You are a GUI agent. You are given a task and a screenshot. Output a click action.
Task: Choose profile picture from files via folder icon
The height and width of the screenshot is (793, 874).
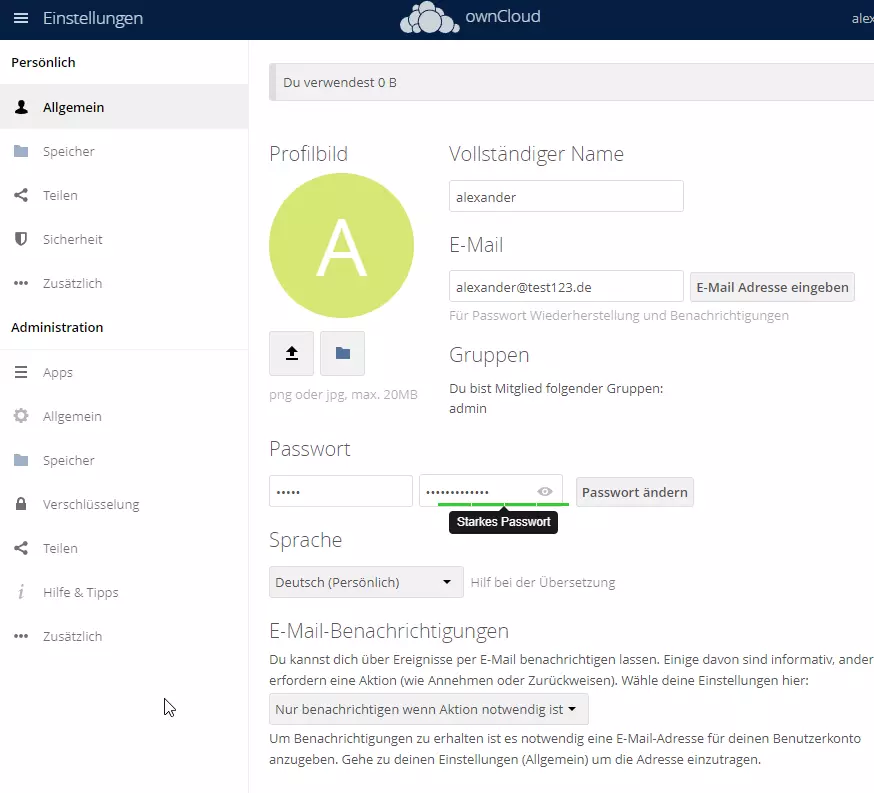pyautogui.click(x=342, y=353)
